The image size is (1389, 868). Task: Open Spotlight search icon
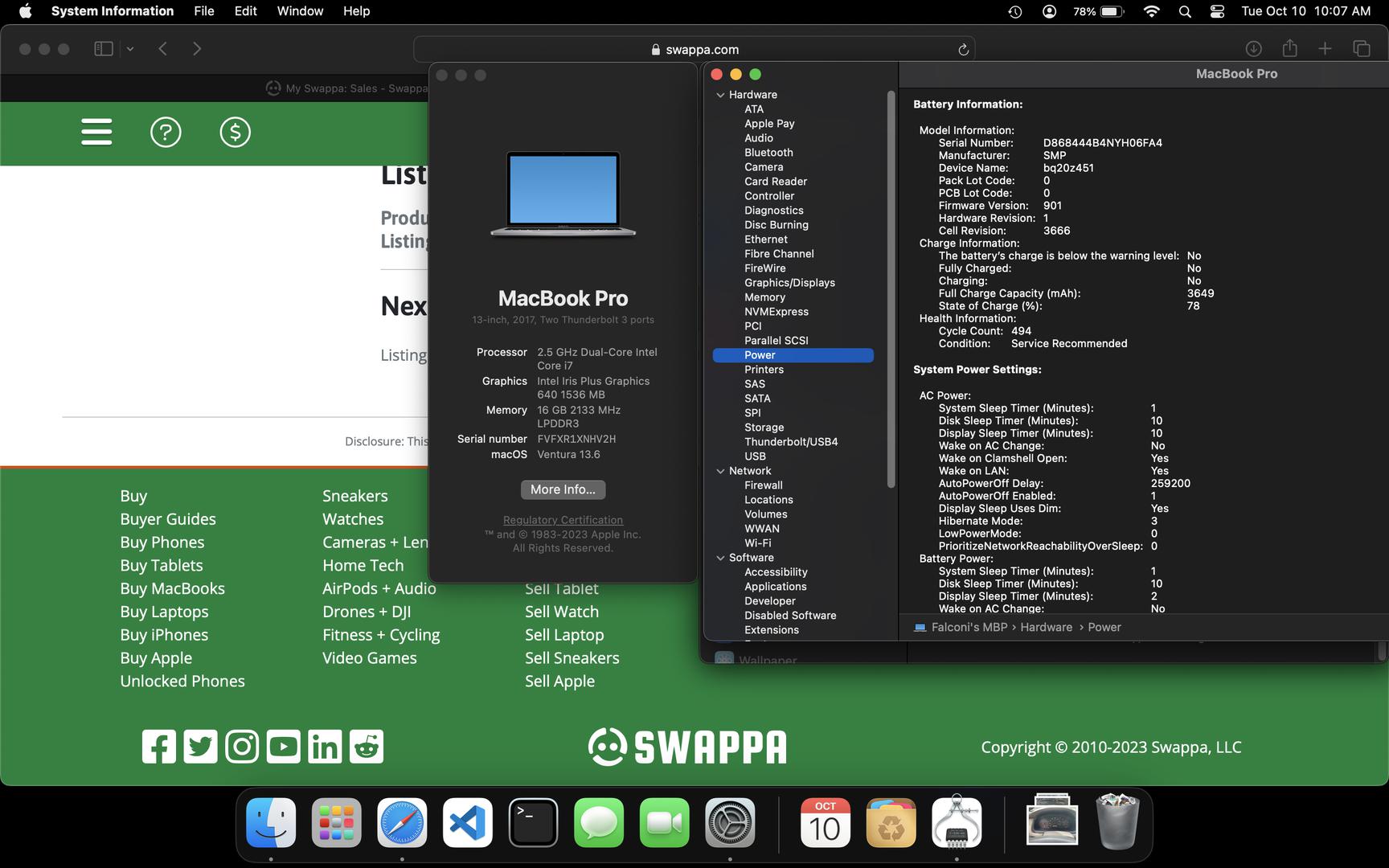click(x=1185, y=11)
